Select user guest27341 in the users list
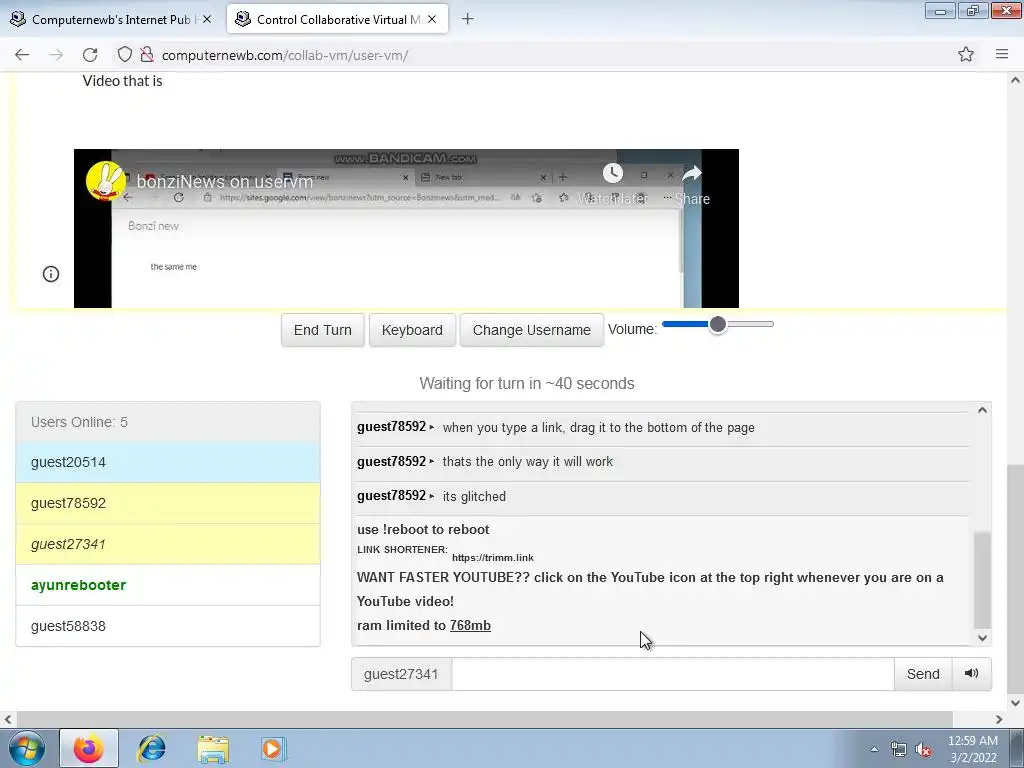The image size is (1024, 768). [168, 544]
